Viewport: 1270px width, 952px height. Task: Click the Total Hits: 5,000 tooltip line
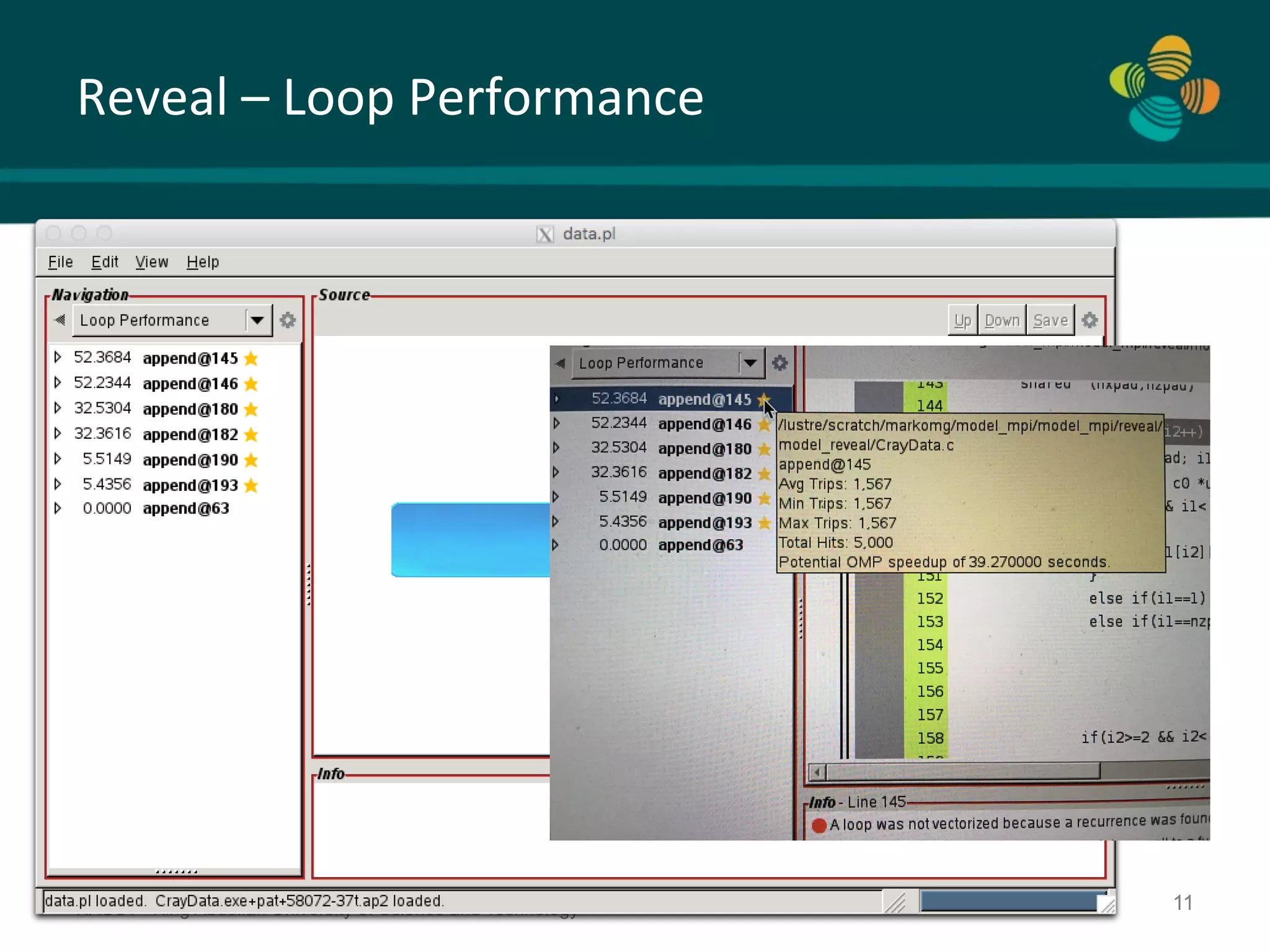click(835, 543)
